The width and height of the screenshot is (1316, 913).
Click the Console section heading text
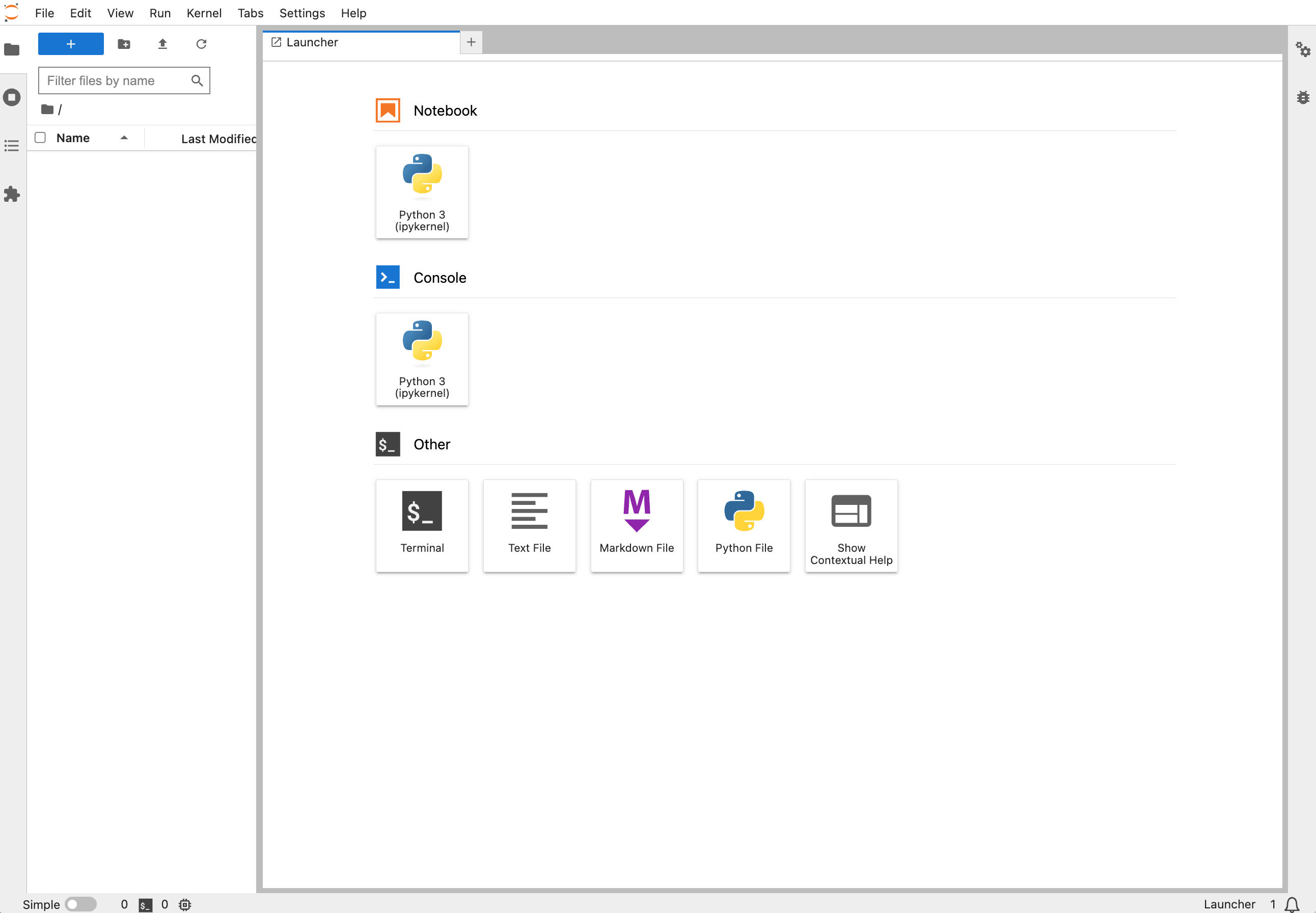[440, 278]
